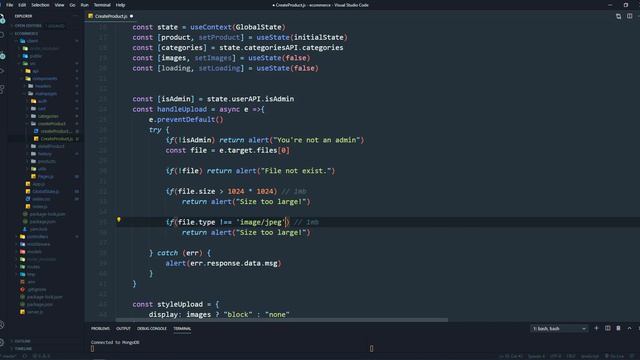Open GlobalState.js in explorer
This screenshot has width=640, height=360.
coord(45,191)
